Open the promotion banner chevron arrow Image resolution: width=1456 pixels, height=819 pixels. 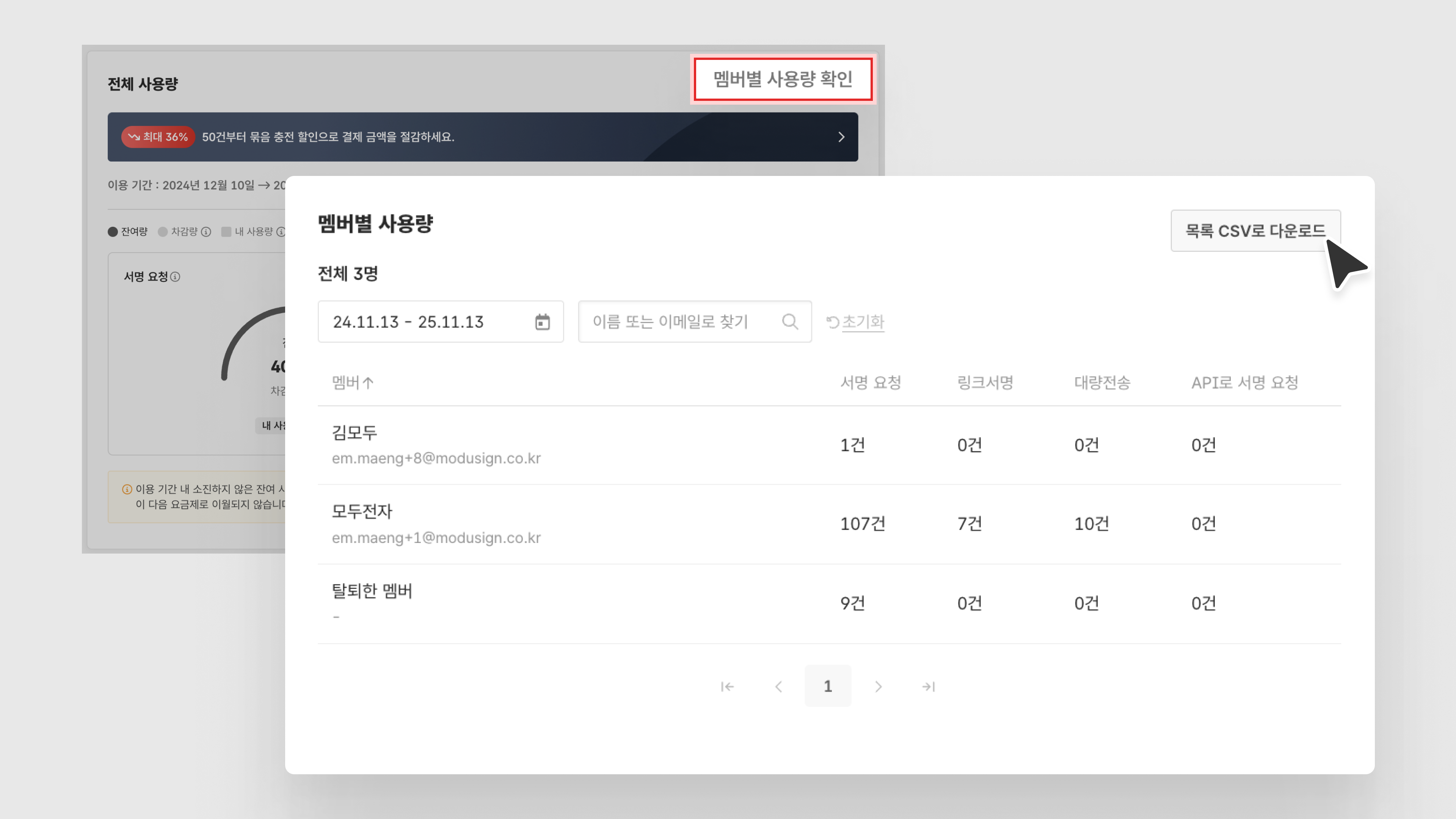pos(841,137)
